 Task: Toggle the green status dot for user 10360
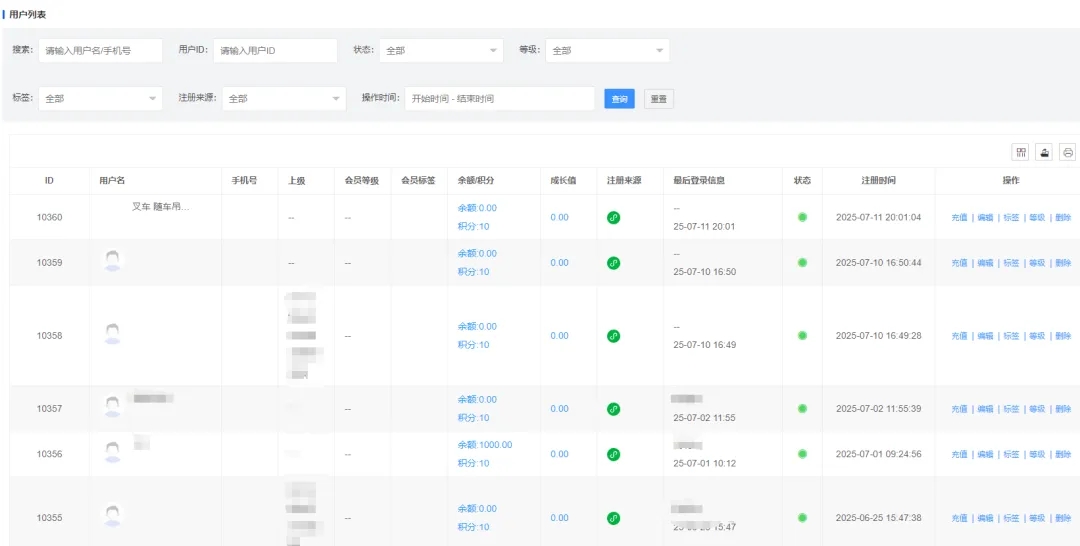point(802,217)
